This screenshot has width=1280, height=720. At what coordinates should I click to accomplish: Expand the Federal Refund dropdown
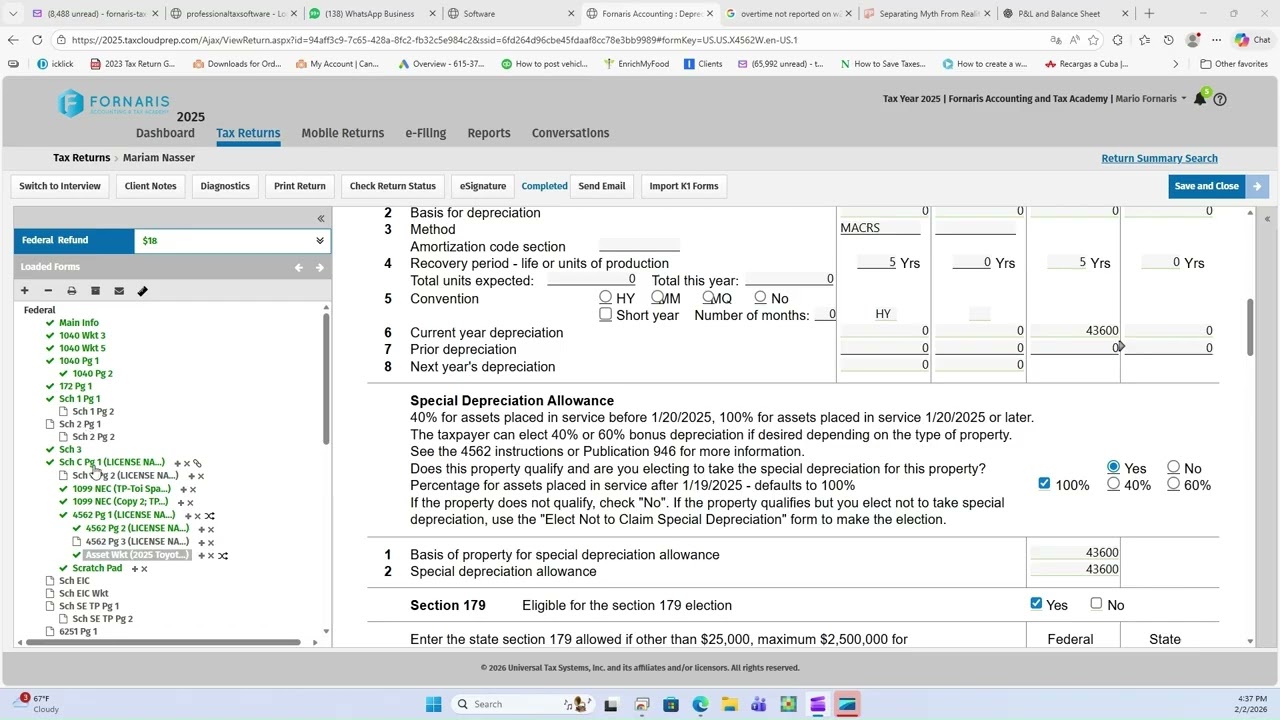320,241
